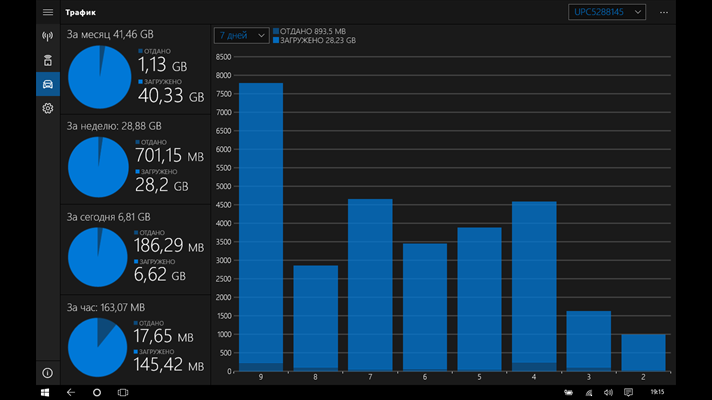Select the За неделю 28,88 GB panel
712x400 pixels.
point(135,160)
